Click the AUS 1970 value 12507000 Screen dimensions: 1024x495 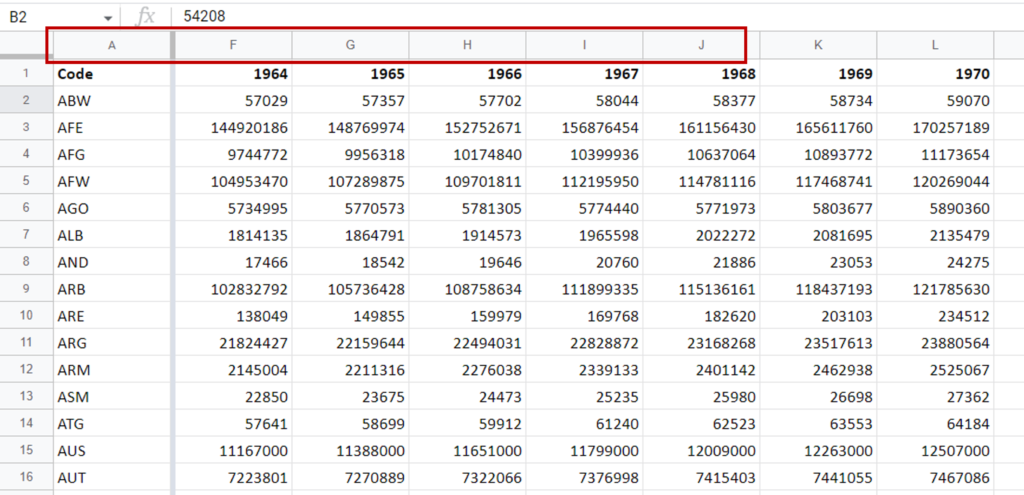point(935,451)
